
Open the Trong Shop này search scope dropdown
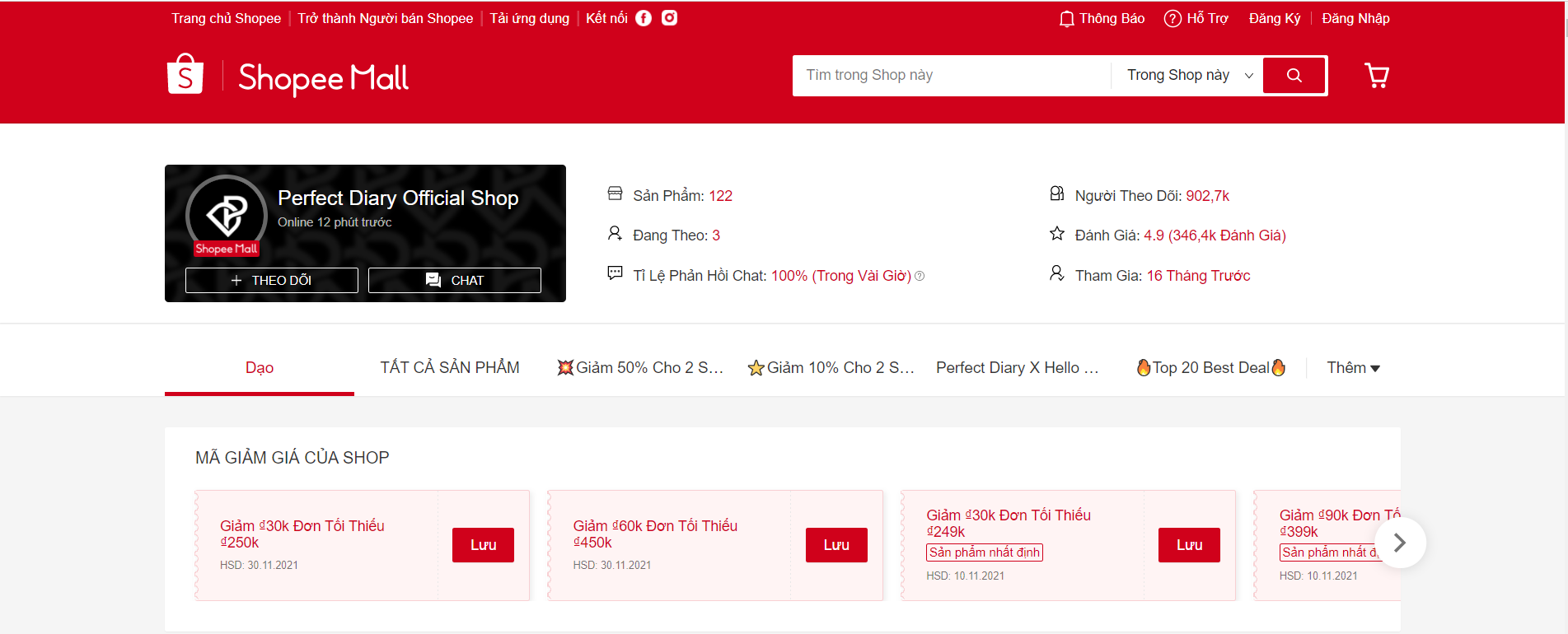tap(1190, 75)
